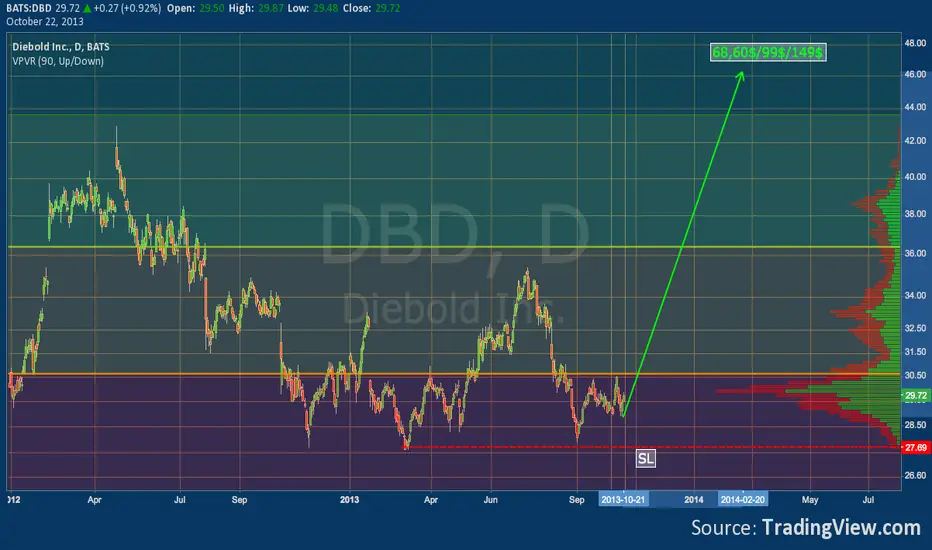
Task: Click the 26.60 price axis label
Action: [x=915, y=475]
